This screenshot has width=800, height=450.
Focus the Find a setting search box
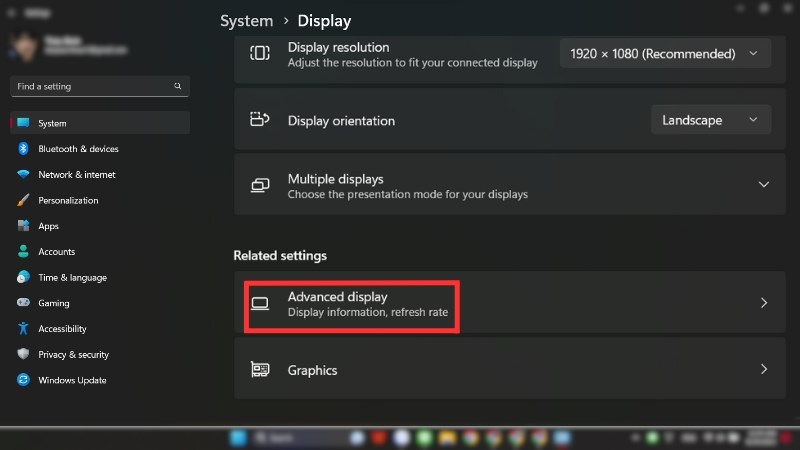pos(100,86)
